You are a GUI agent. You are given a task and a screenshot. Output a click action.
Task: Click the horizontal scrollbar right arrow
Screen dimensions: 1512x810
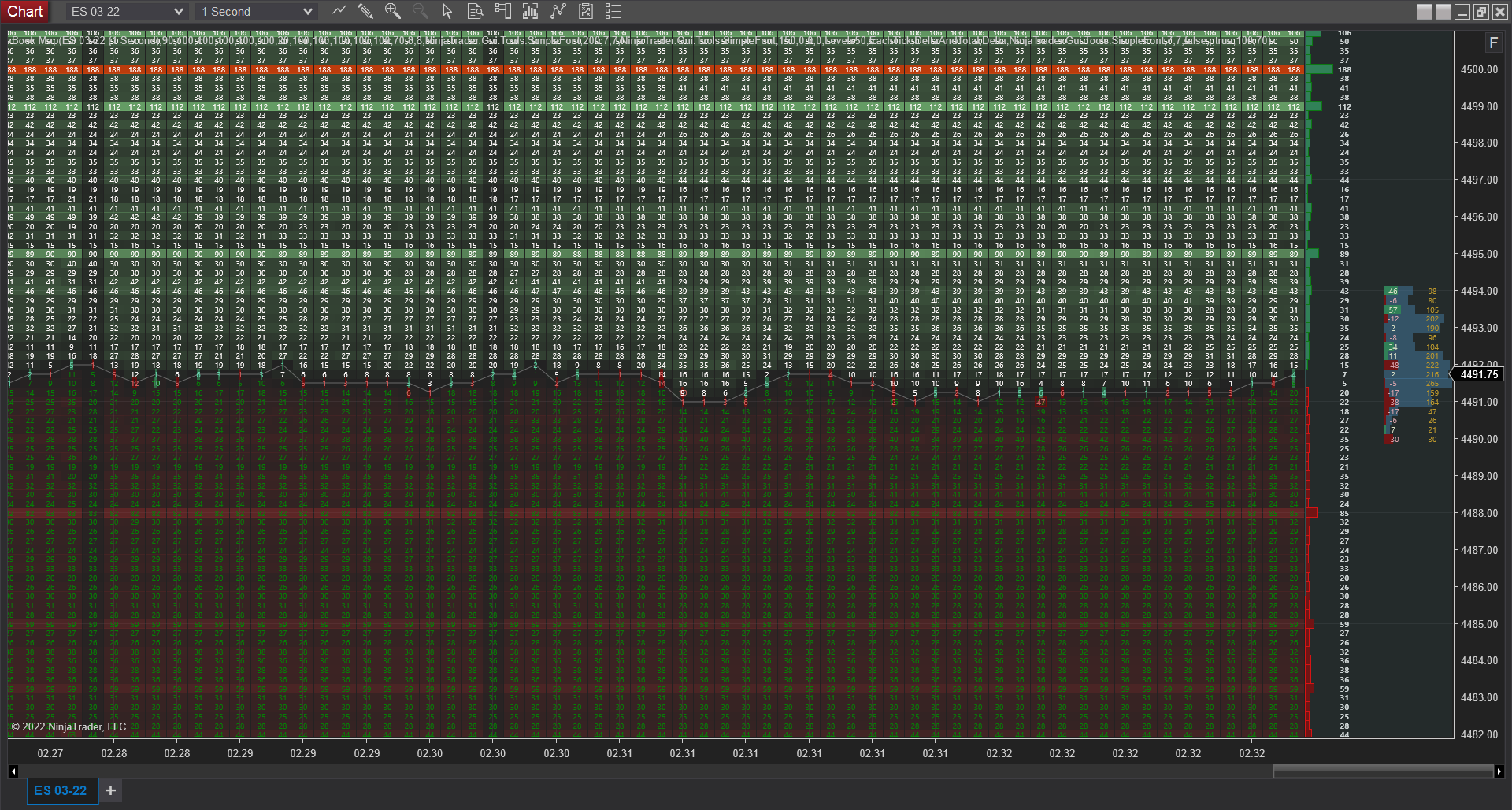tap(1499, 771)
